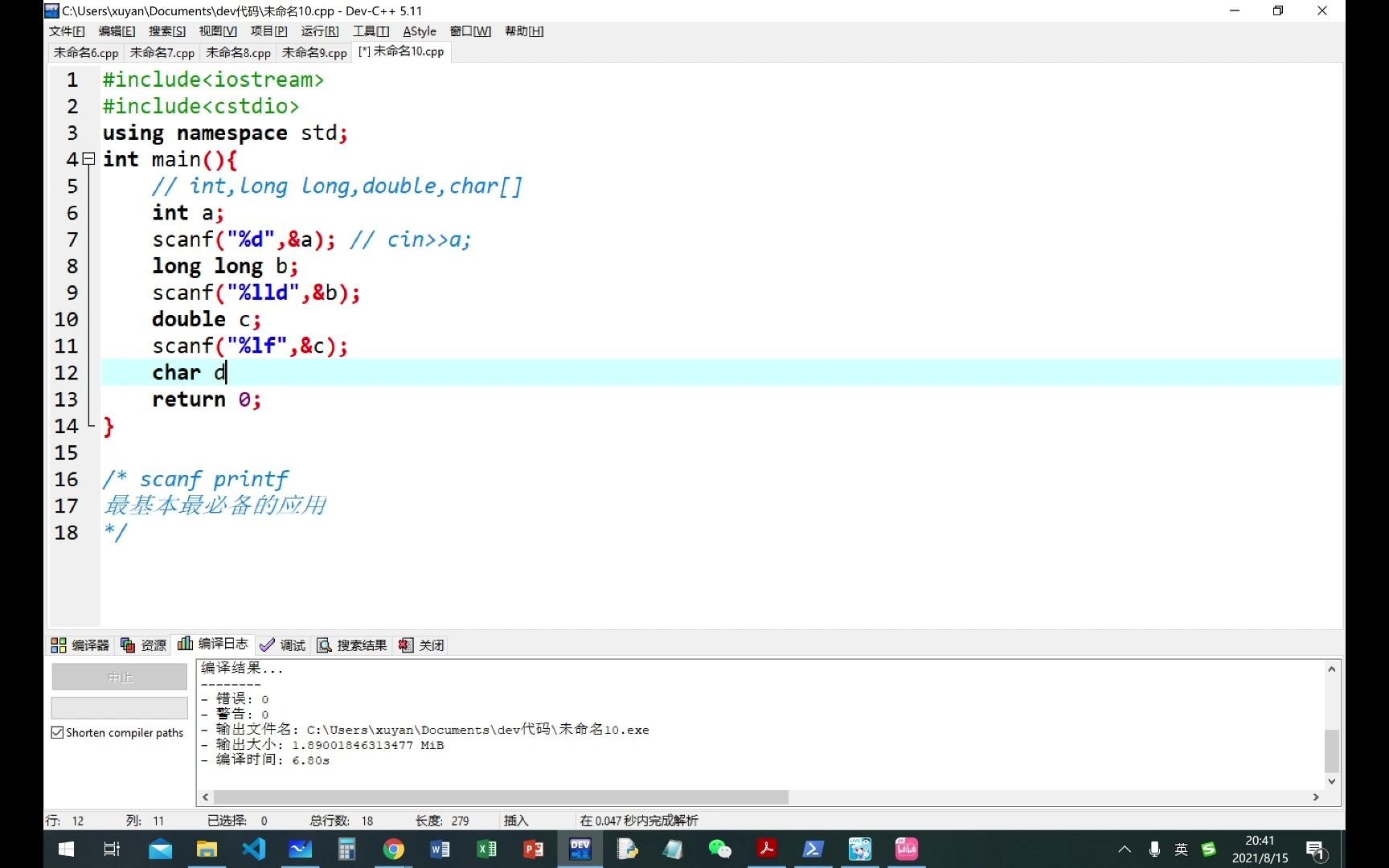Open Google Chrome from taskbar
The width and height of the screenshot is (1389, 868).
393,849
